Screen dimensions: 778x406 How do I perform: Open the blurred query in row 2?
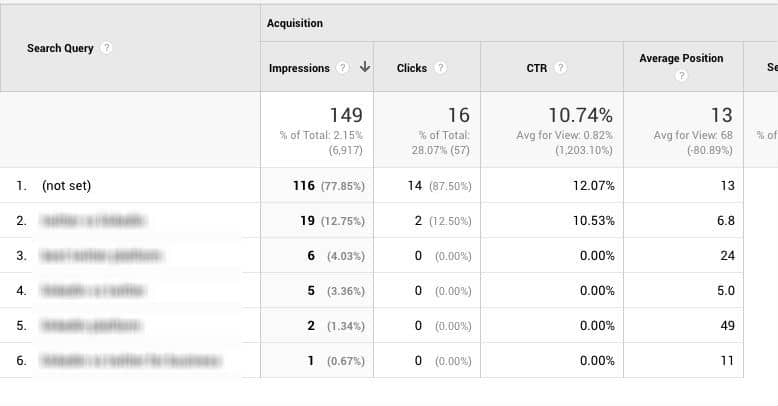[x=93, y=220]
